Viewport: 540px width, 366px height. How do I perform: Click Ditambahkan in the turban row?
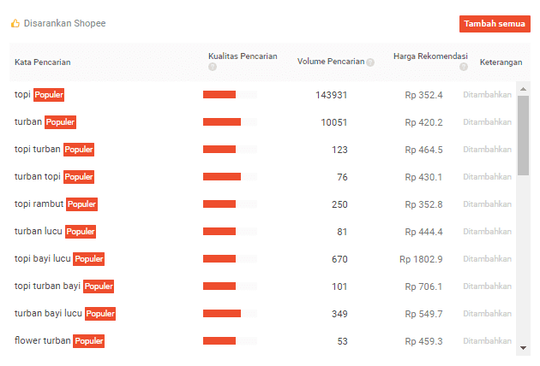click(487, 122)
